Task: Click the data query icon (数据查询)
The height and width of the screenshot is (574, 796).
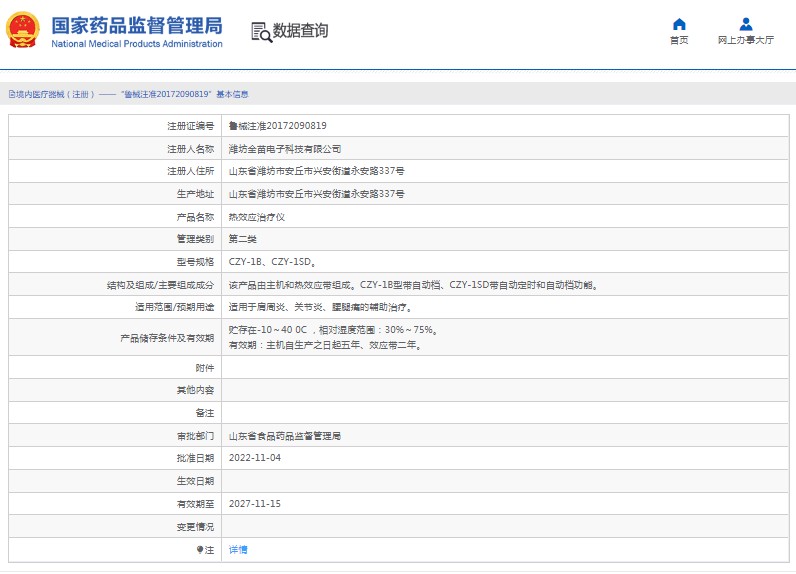Action: (x=262, y=32)
